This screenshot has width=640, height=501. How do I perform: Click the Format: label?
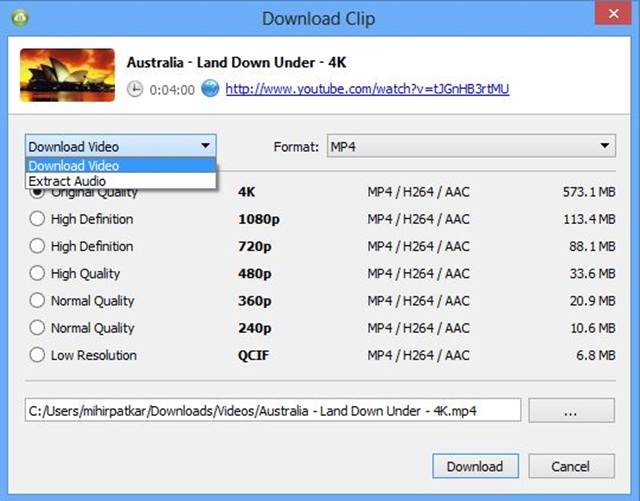[296, 147]
